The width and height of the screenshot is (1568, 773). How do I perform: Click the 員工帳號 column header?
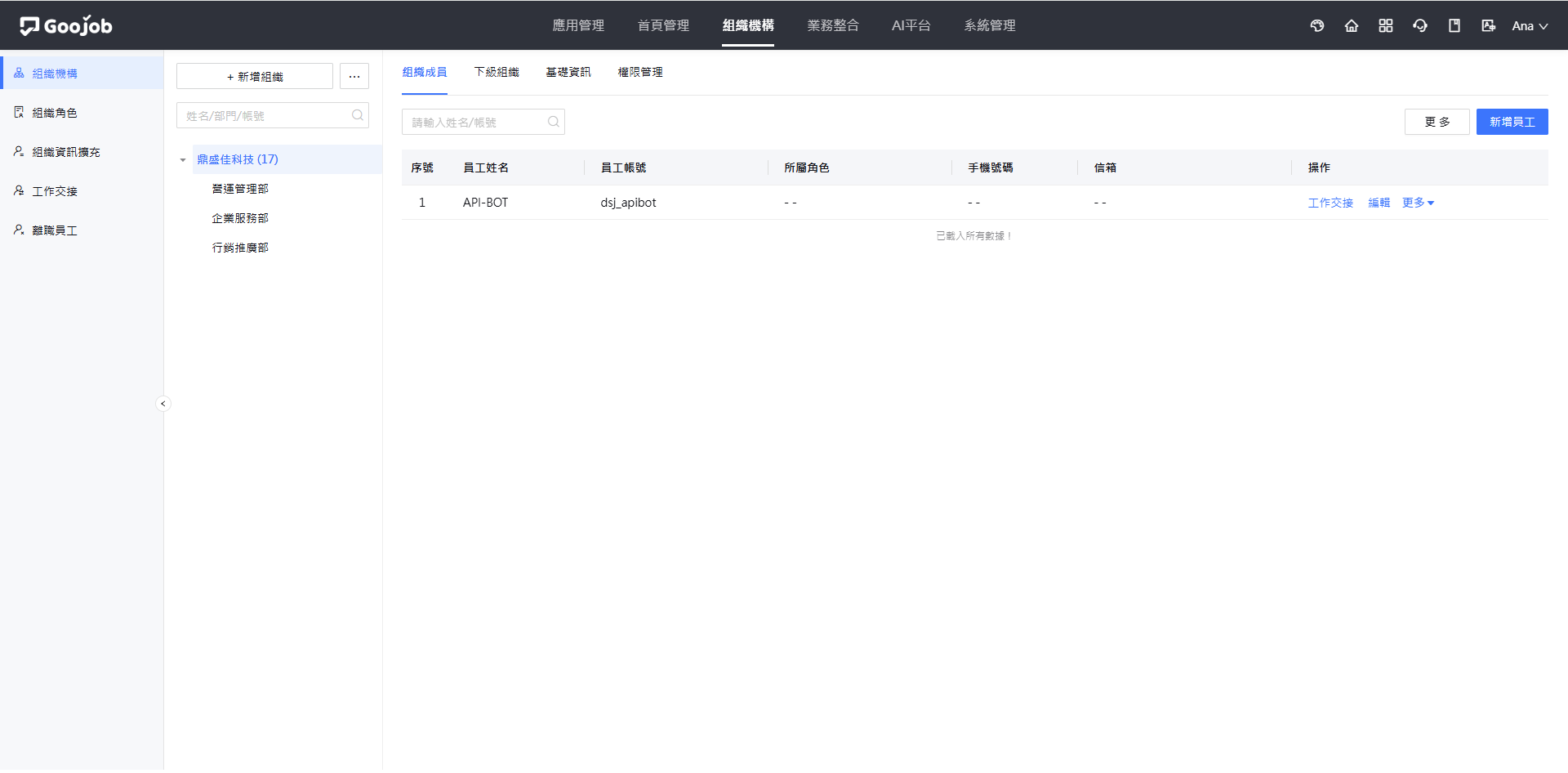pyautogui.click(x=623, y=168)
